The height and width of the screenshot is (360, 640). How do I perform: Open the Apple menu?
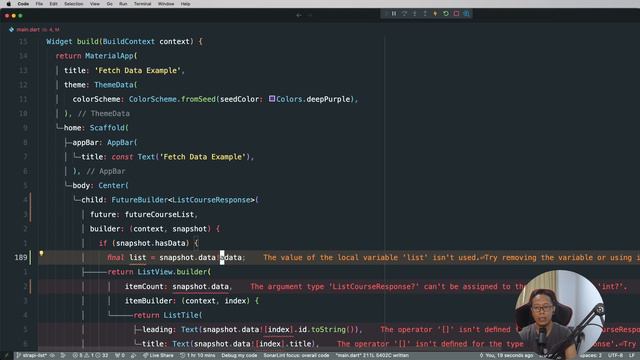8,4
